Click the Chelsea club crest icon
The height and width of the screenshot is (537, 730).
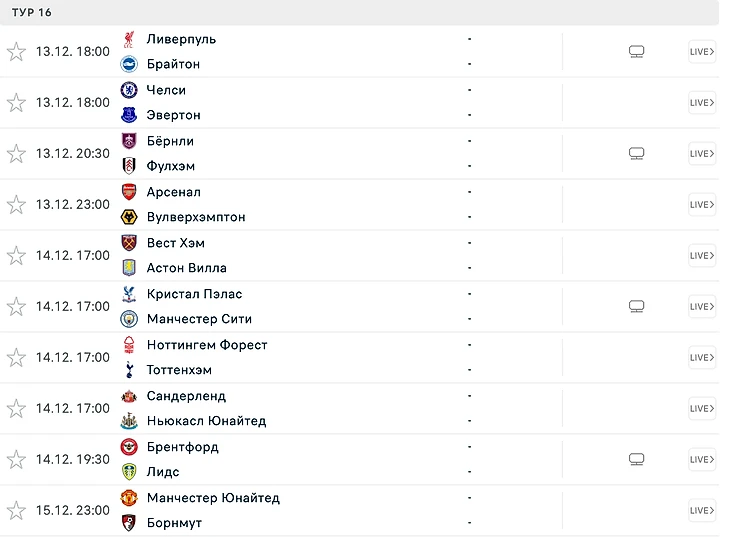click(x=128, y=90)
